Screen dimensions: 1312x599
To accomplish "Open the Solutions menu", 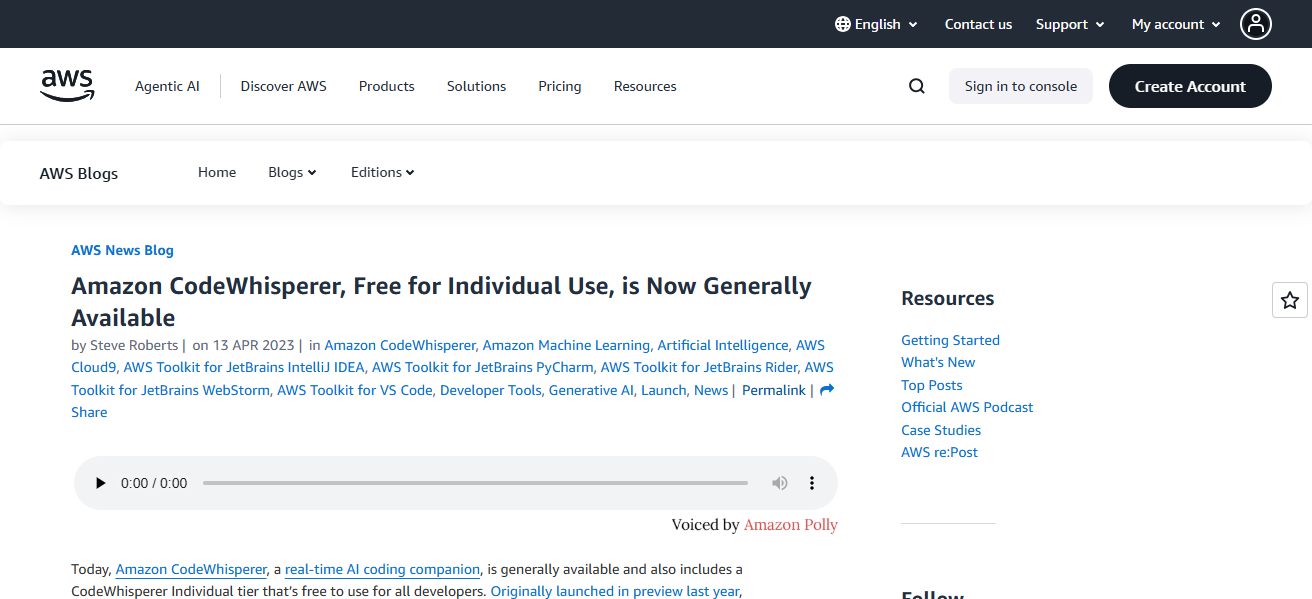I will [476, 86].
